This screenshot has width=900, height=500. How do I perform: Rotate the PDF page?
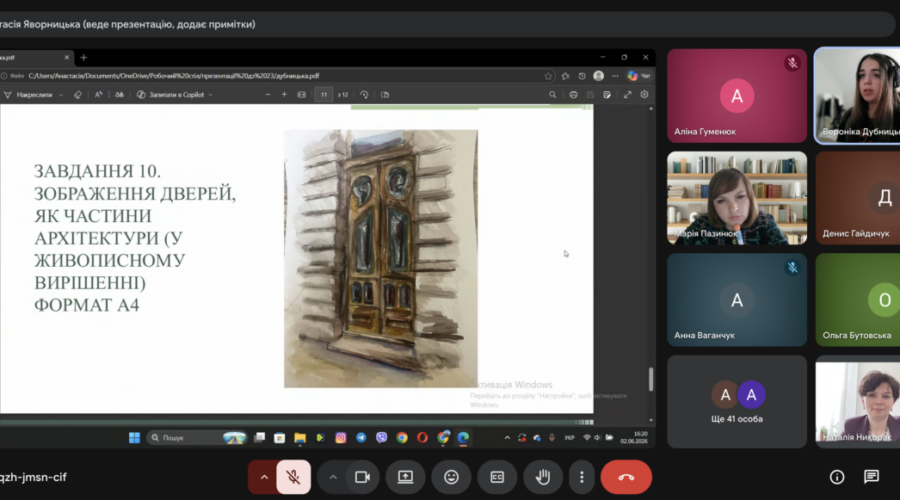tap(364, 95)
